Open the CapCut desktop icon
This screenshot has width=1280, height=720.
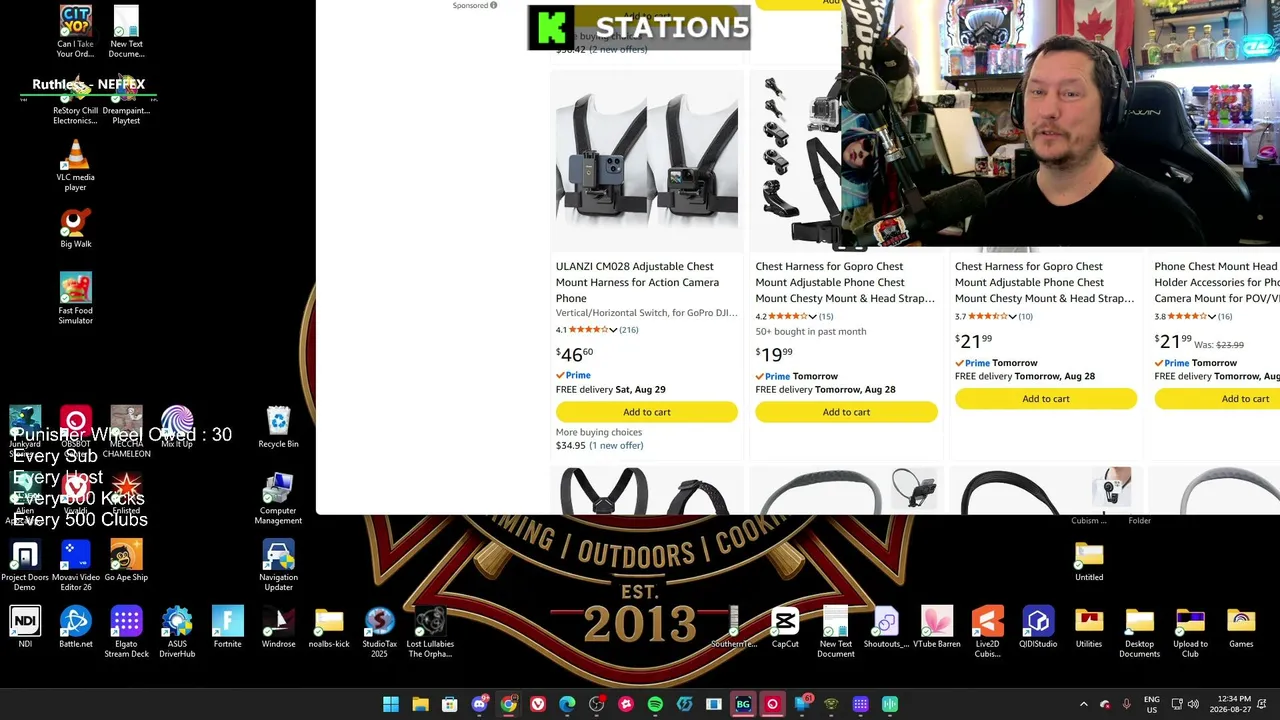click(785, 628)
